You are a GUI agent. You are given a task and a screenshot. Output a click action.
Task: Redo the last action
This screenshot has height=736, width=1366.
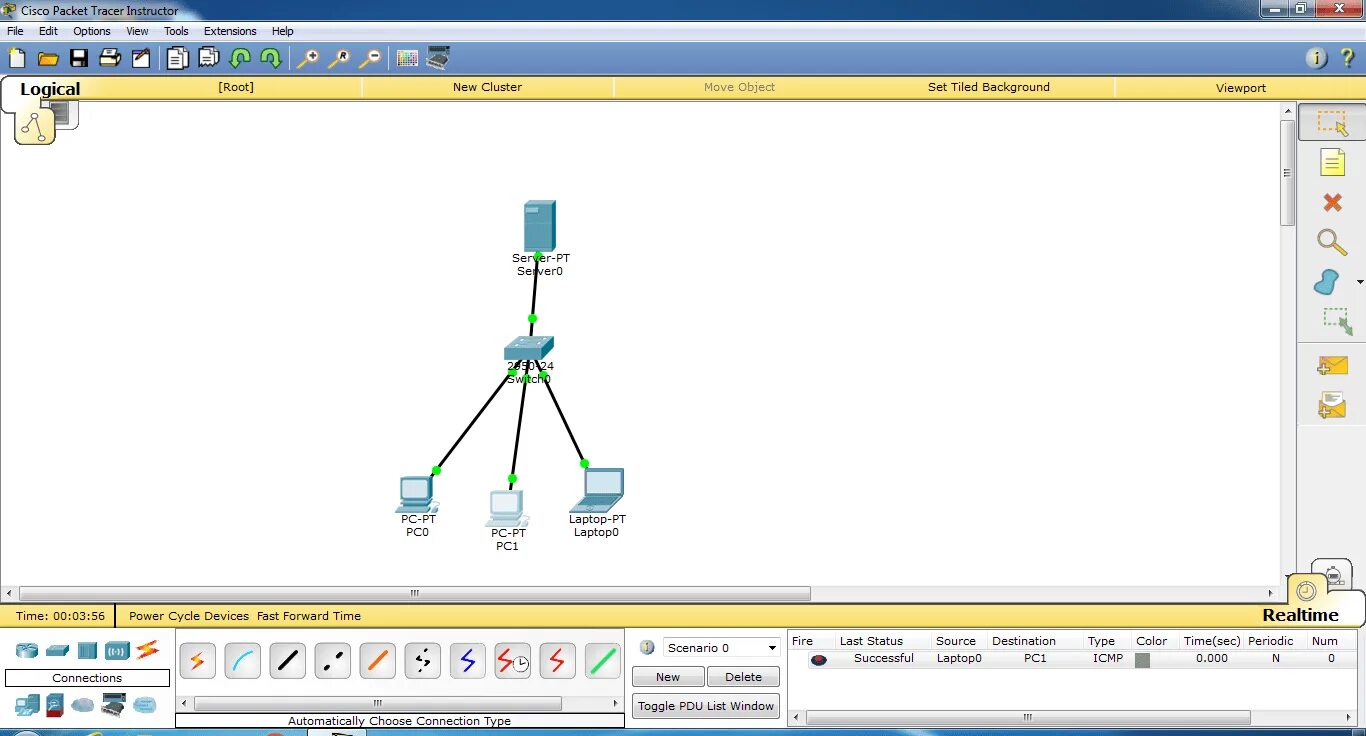[x=271, y=58]
